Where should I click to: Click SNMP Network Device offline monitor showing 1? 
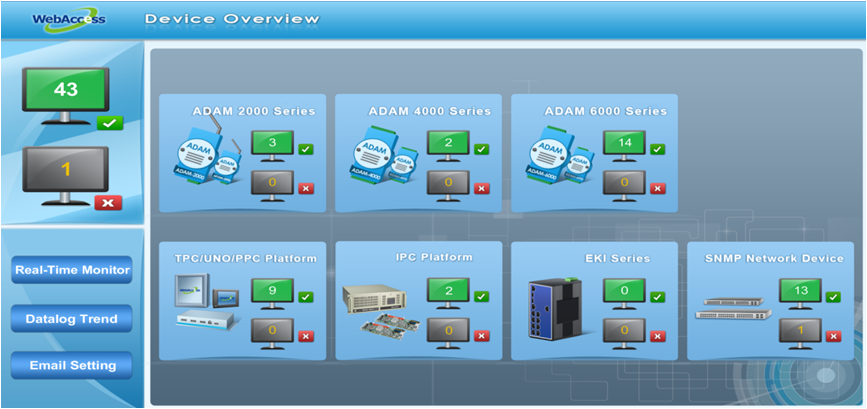(801, 334)
